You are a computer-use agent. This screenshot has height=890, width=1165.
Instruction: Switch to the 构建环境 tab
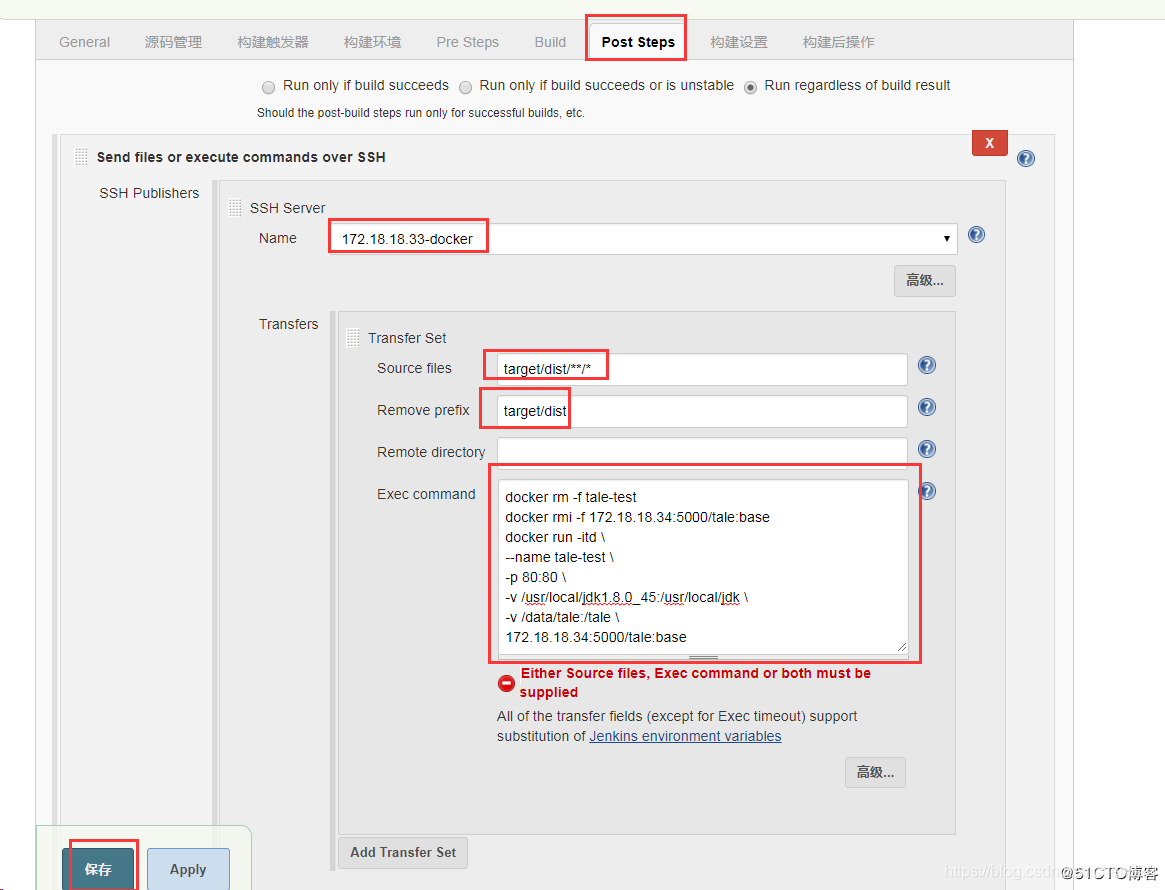point(372,42)
